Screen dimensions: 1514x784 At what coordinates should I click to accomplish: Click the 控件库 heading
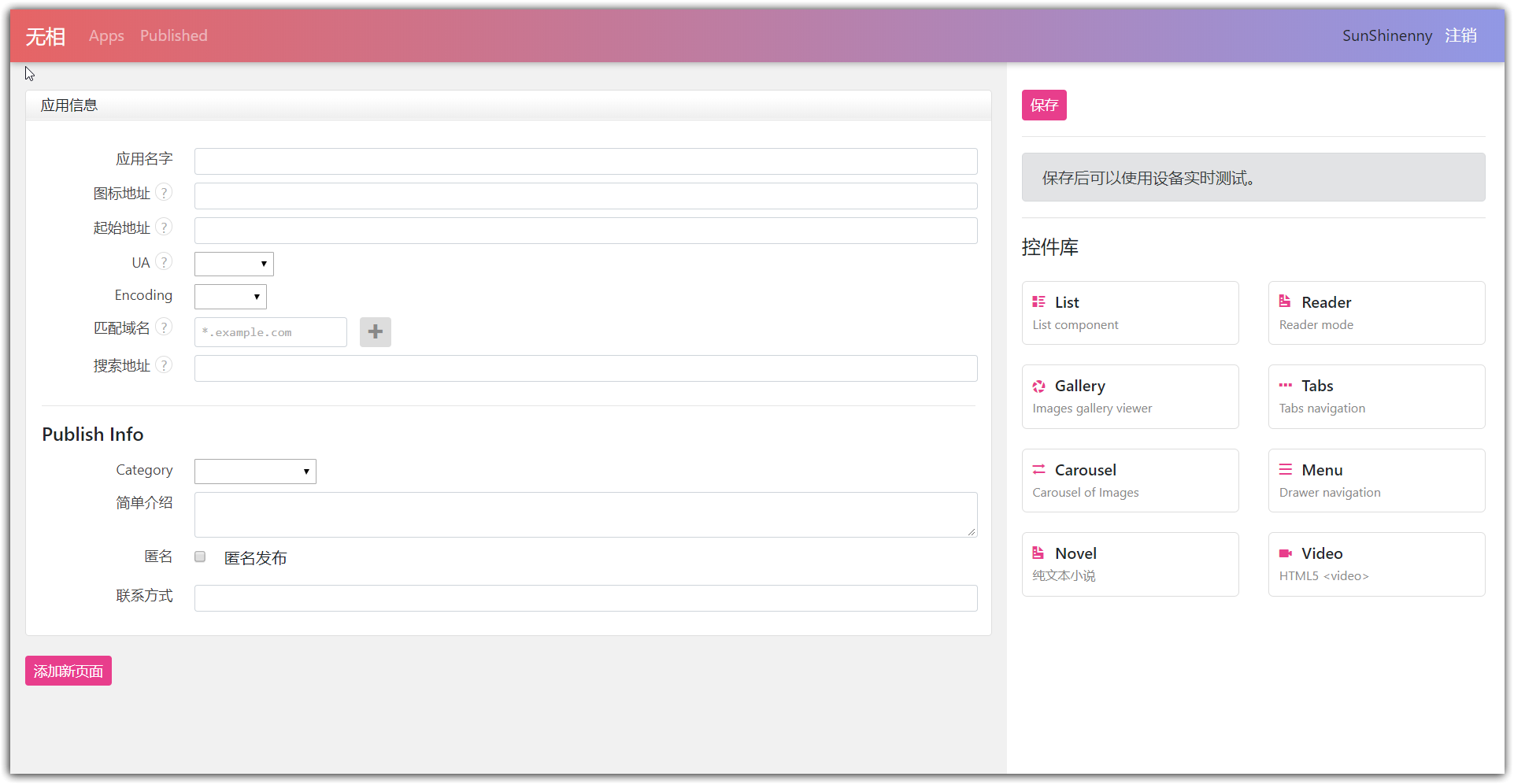point(1049,247)
